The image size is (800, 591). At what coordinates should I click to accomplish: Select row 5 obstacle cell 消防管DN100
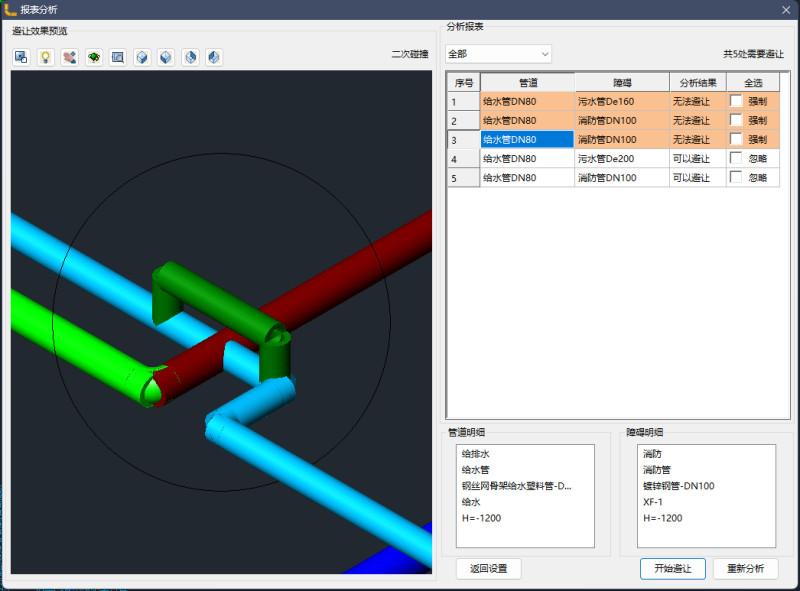tap(622, 178)
